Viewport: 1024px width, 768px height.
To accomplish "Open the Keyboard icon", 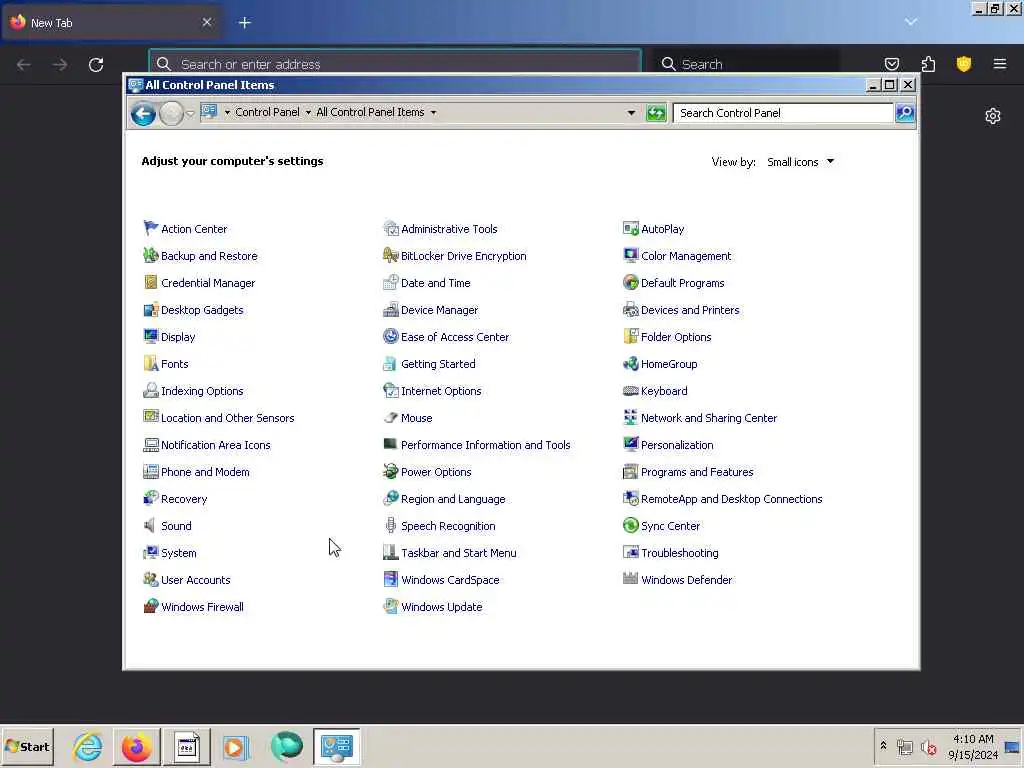I will pyautogui.click(x=630, y=391).
